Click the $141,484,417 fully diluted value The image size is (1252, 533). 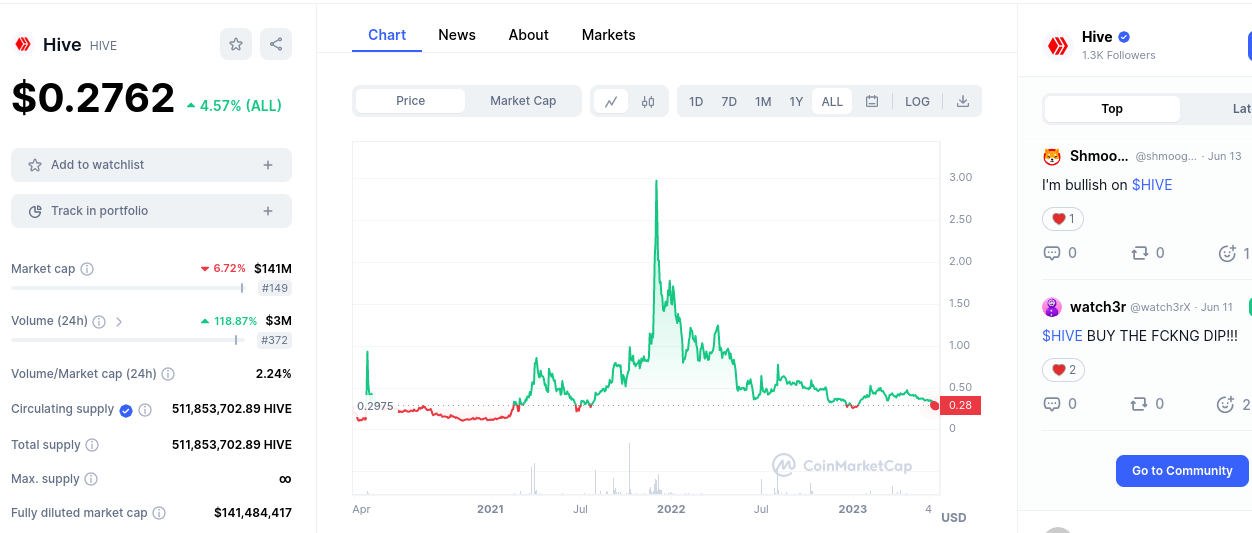point(253,513)
